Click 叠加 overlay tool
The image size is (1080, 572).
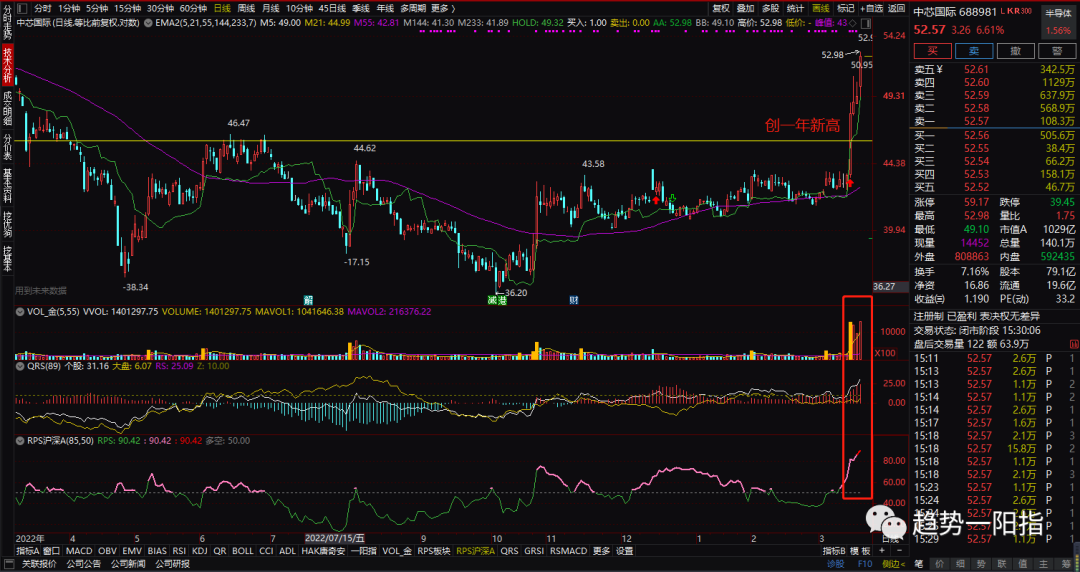(x=745, y=8)
